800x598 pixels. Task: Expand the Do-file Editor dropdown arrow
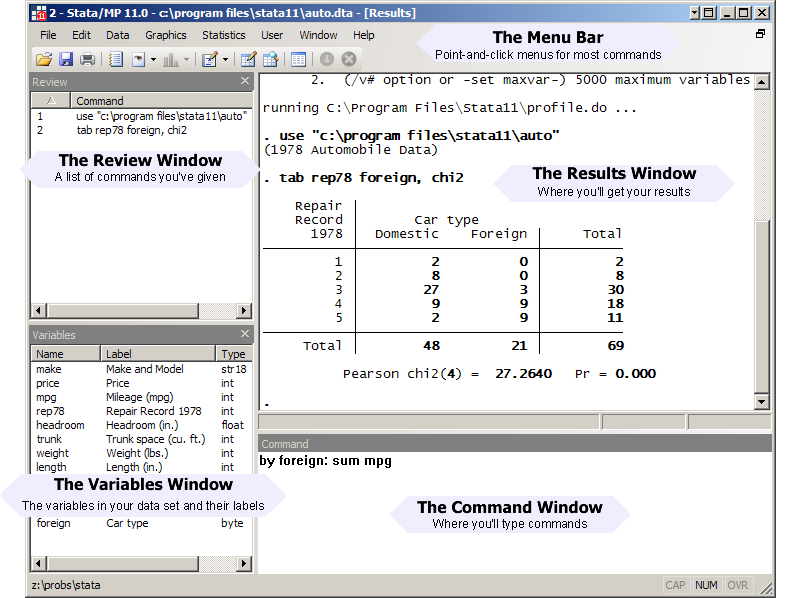(225, 60)
